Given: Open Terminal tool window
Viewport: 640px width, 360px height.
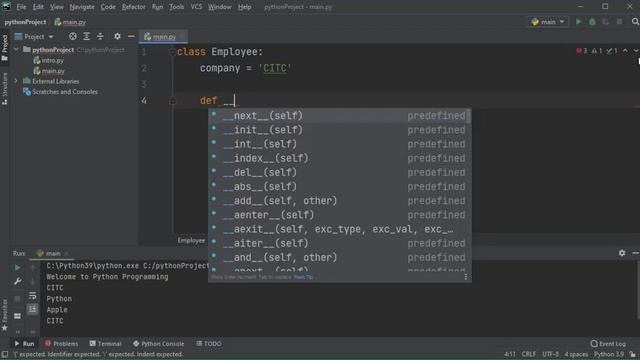Looking at the screenshot, I should [105, 344].
